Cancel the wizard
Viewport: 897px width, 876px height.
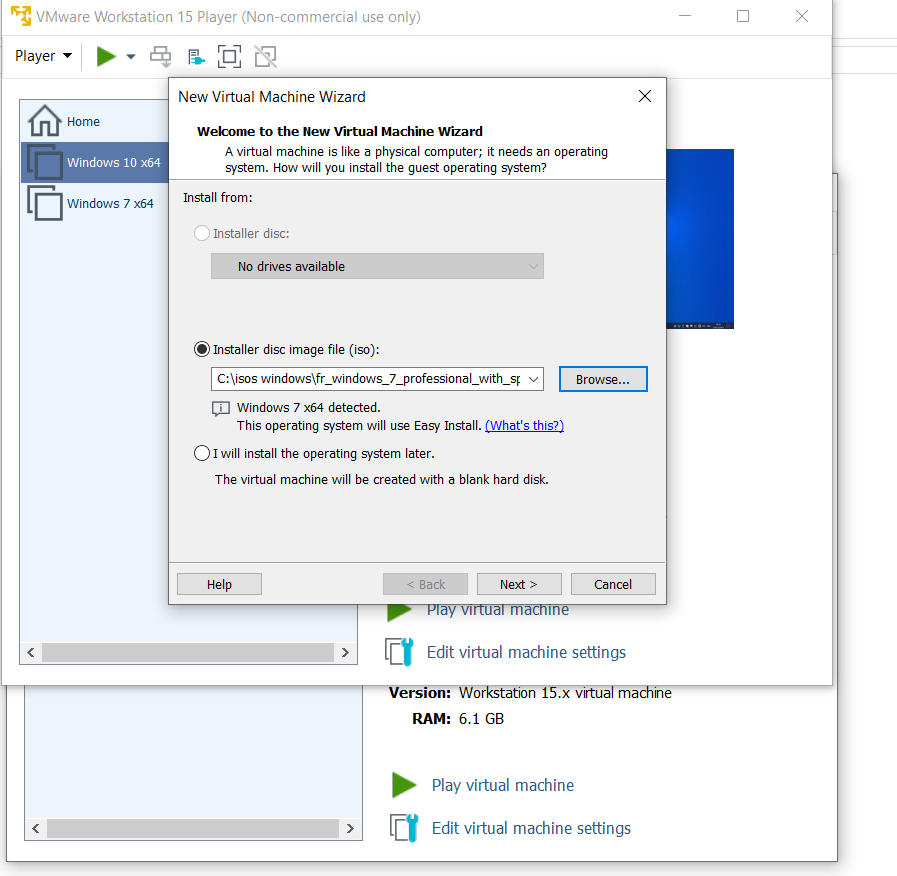coord(613,584)
